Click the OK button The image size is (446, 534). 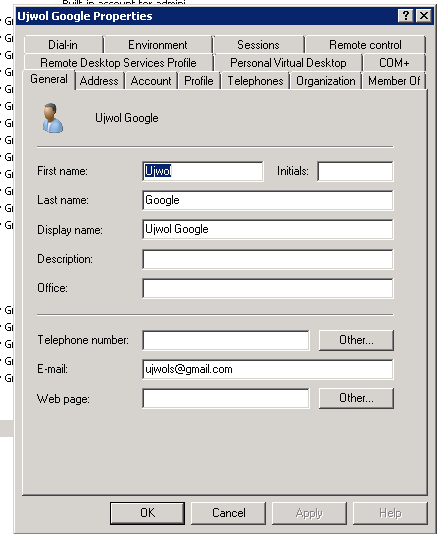point(147,513)
